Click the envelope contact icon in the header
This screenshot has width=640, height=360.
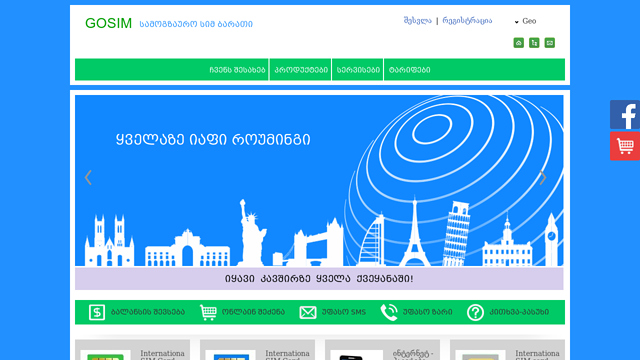click(x=549, y=43)
